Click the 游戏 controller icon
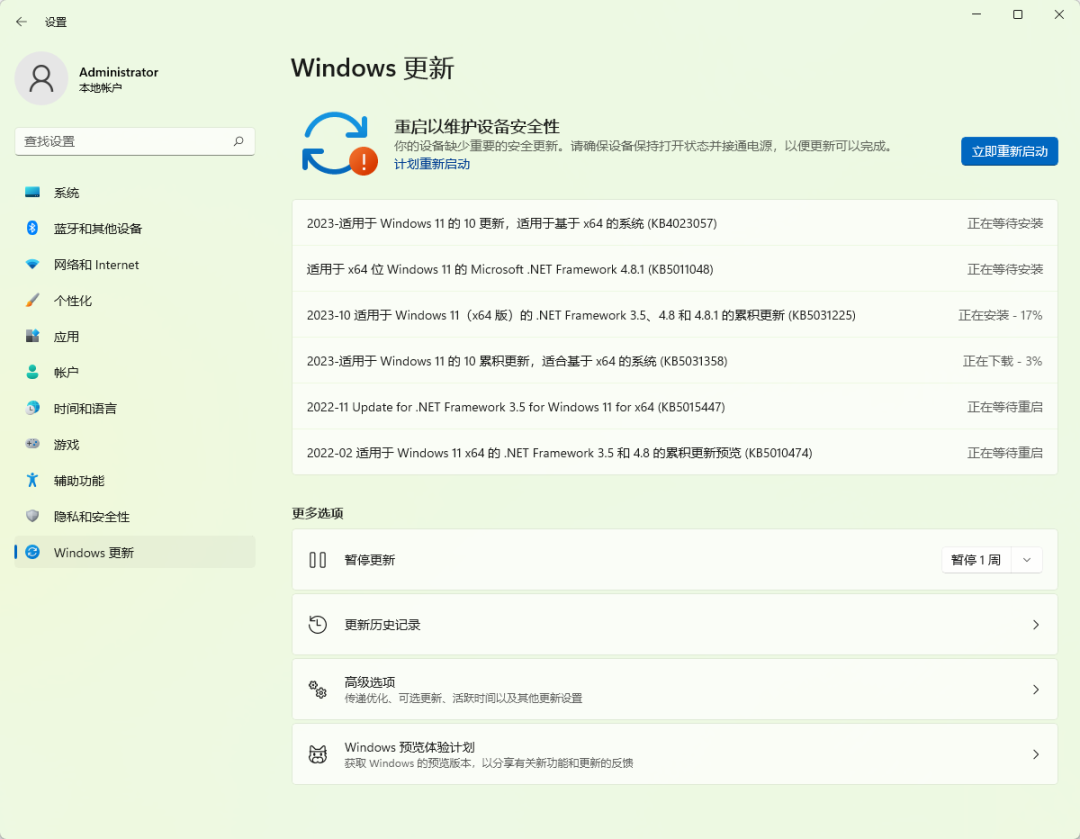 coord(32,444)
